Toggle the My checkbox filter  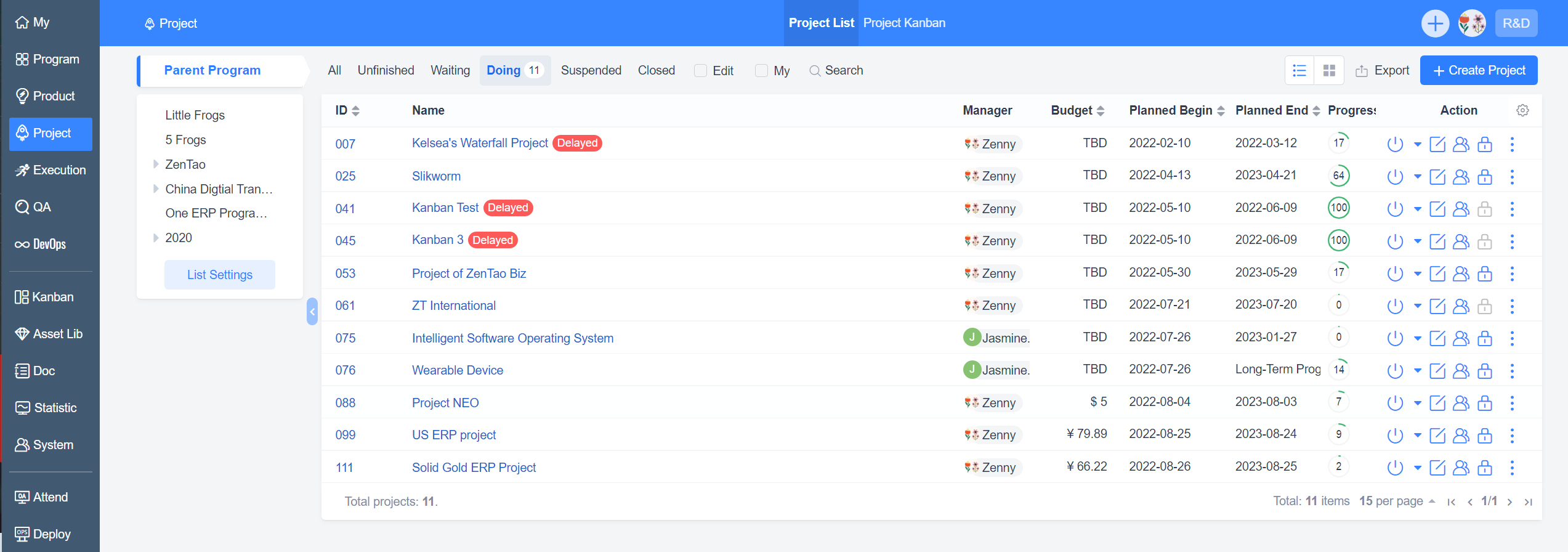(761, 71)
